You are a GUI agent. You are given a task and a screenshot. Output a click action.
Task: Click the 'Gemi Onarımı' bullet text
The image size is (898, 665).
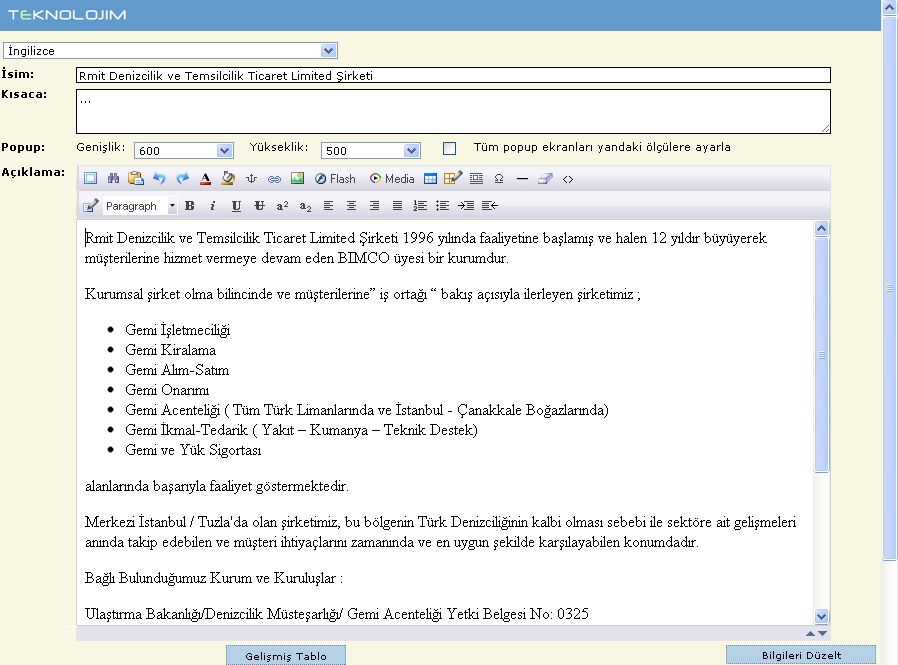(167, 390)
